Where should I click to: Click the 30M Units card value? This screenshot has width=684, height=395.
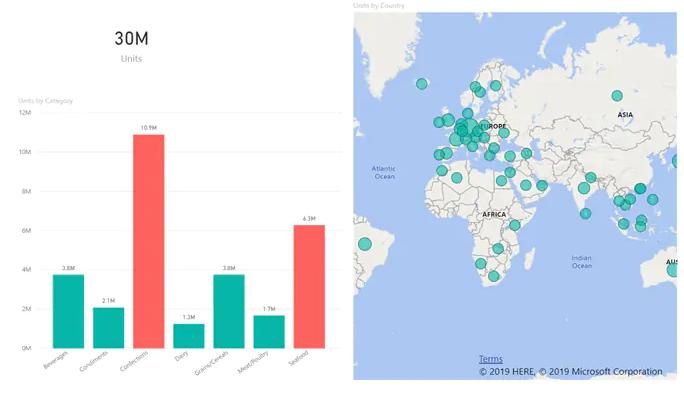[131, 38]
